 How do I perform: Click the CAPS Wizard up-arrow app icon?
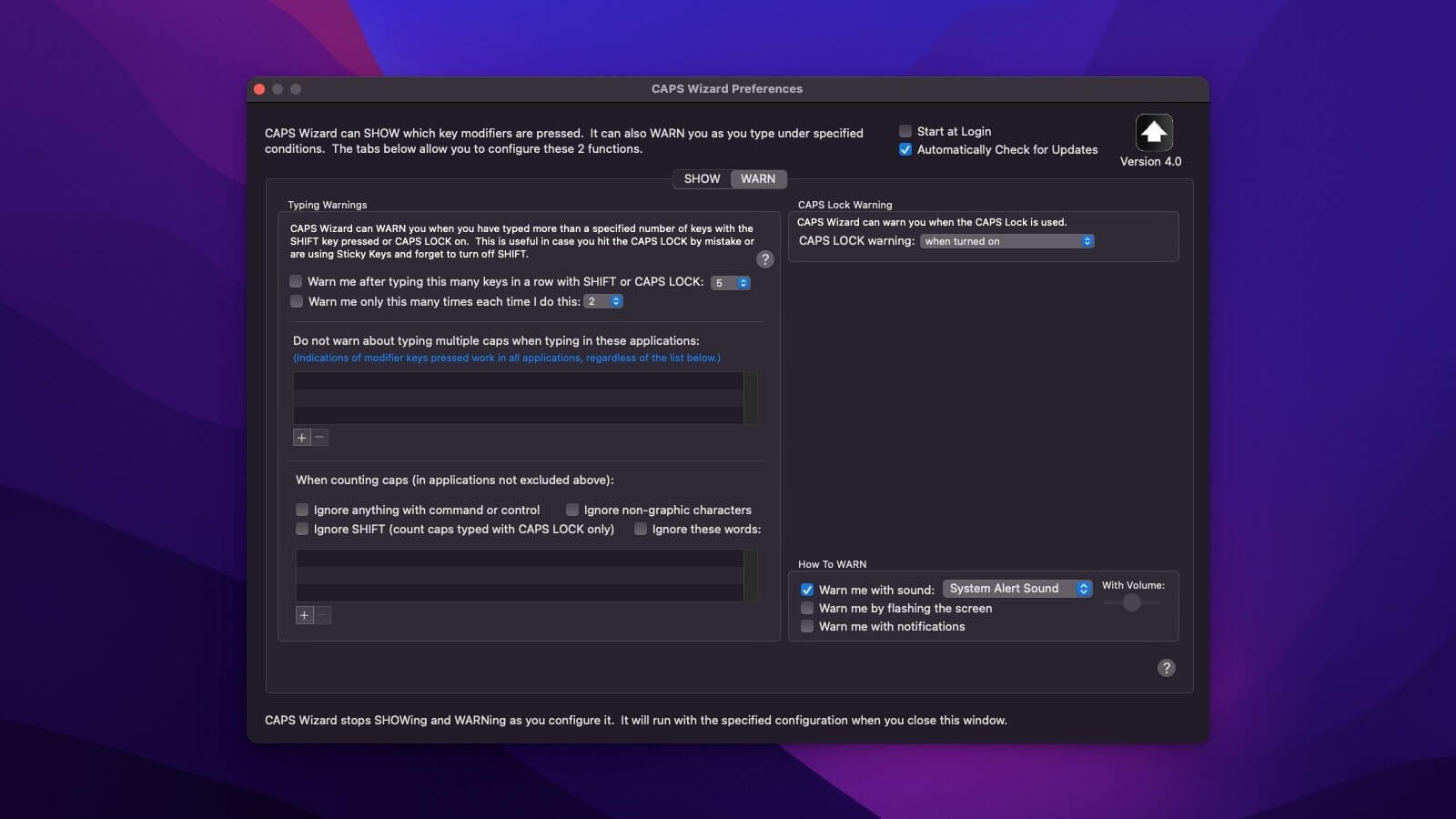click(1153, 133)
